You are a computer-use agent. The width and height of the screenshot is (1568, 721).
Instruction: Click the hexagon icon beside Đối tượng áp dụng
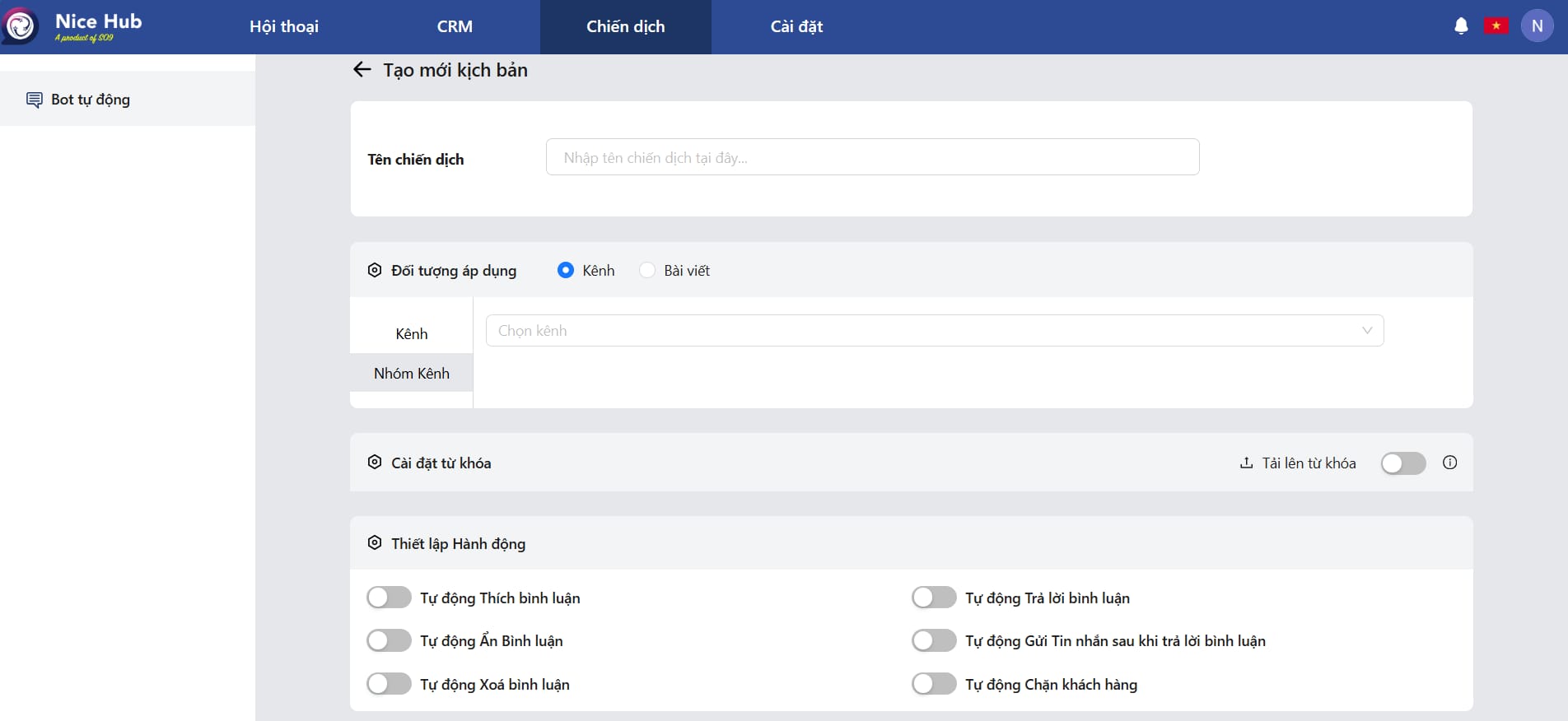(375, 270)
